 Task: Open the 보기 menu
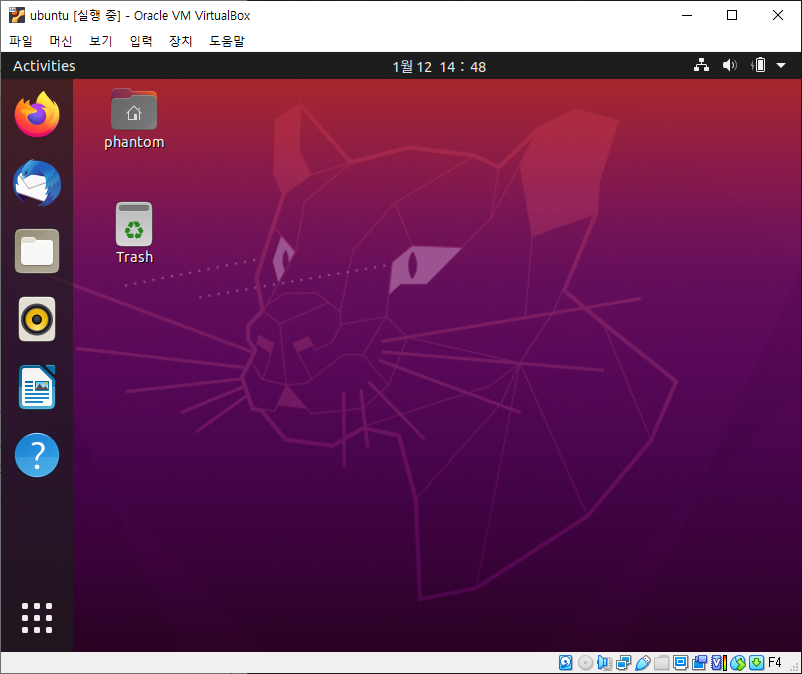(101, 40)
